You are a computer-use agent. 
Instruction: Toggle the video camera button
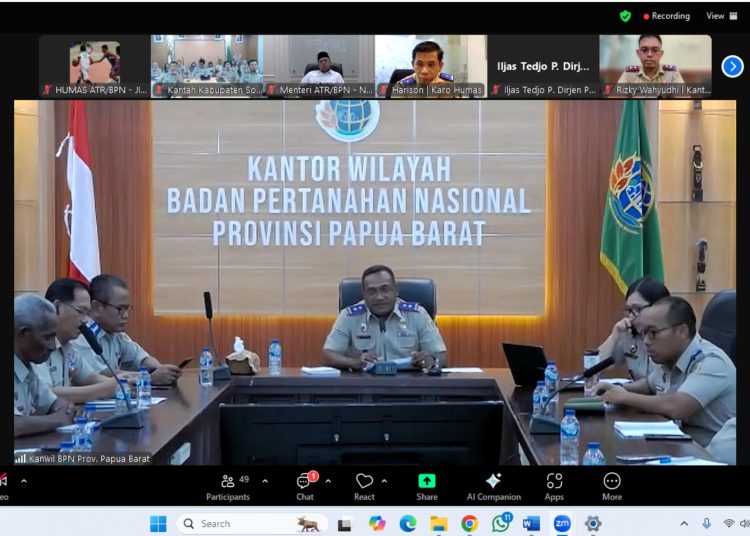coord(4,487)
